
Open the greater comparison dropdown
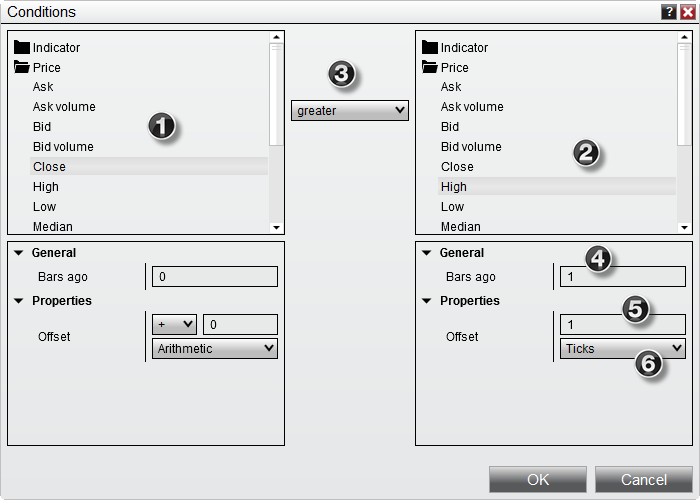click(x=350, y=111)
